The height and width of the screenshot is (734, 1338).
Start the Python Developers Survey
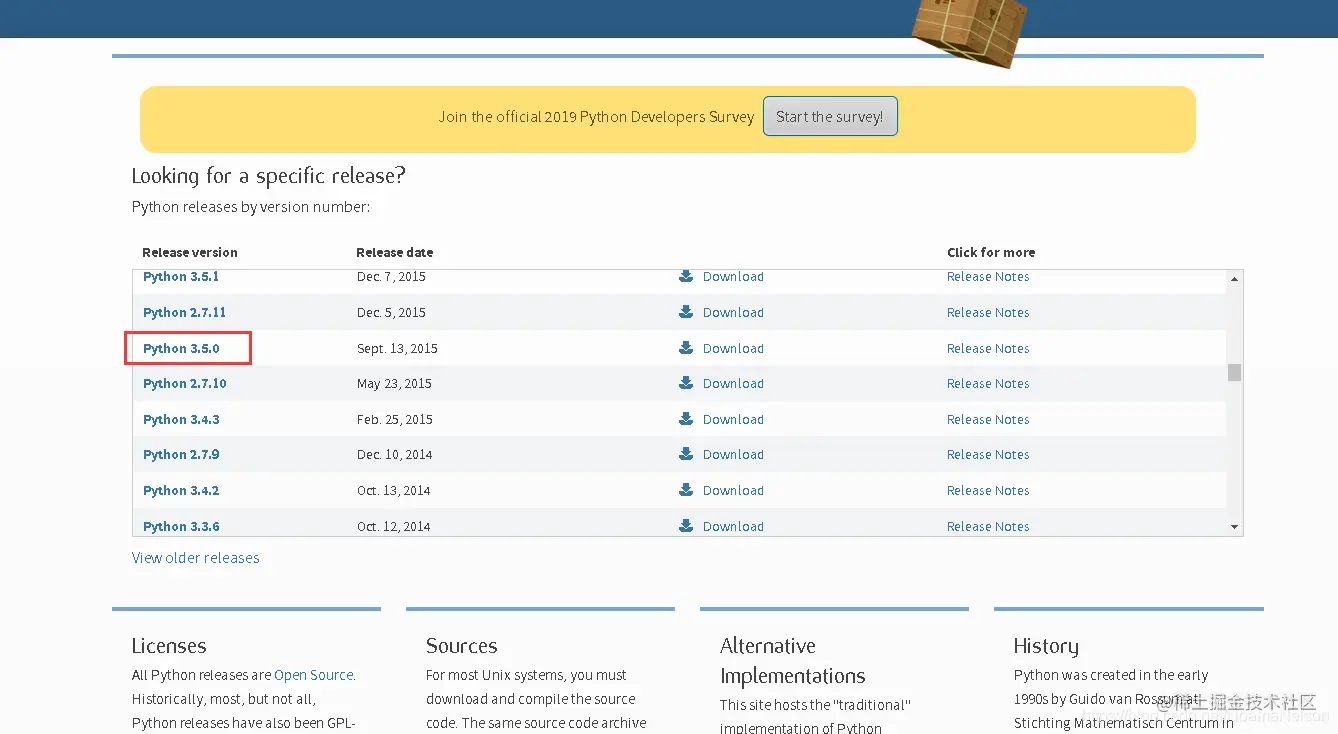coord(830,116)
